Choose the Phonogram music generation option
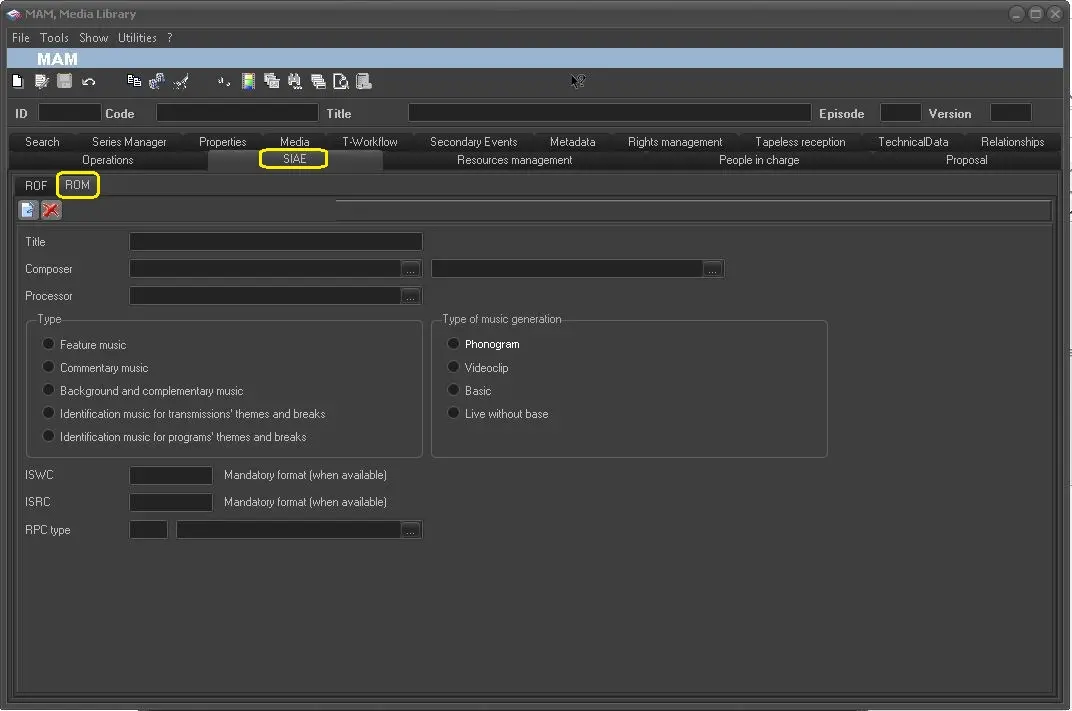 tap(453, 344)
